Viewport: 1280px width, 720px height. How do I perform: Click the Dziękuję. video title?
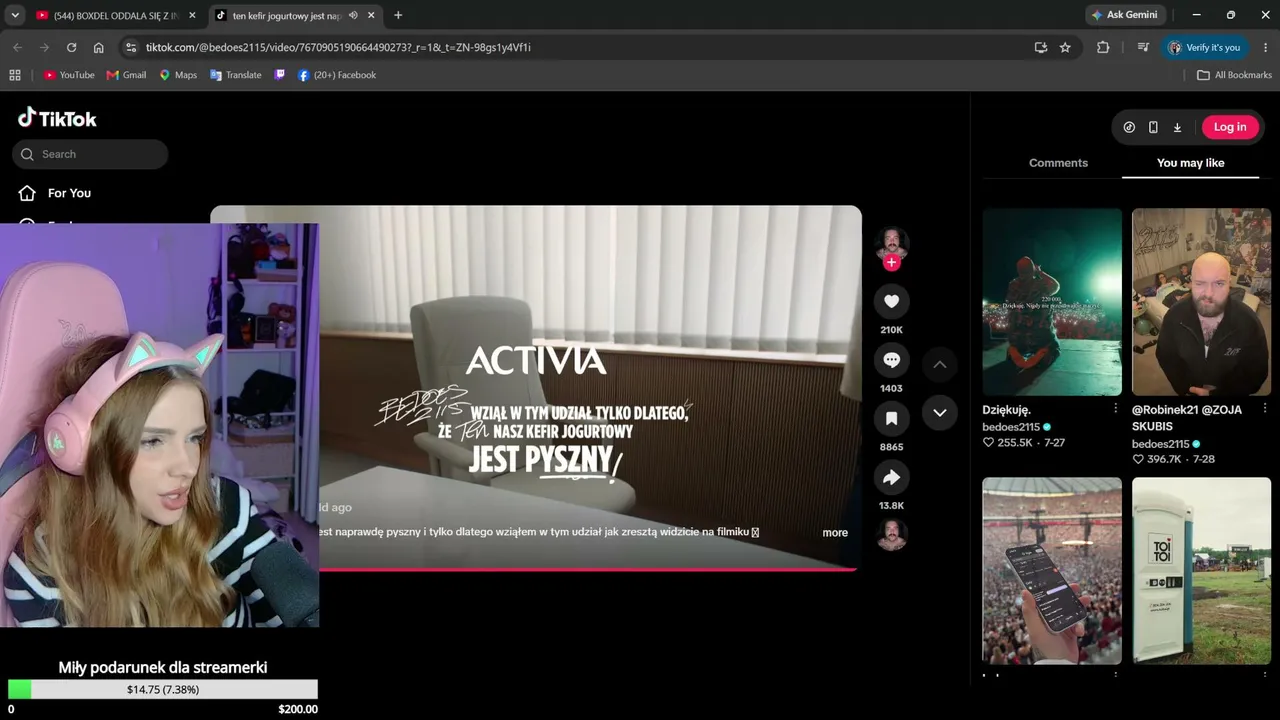tap(1006, 410)
